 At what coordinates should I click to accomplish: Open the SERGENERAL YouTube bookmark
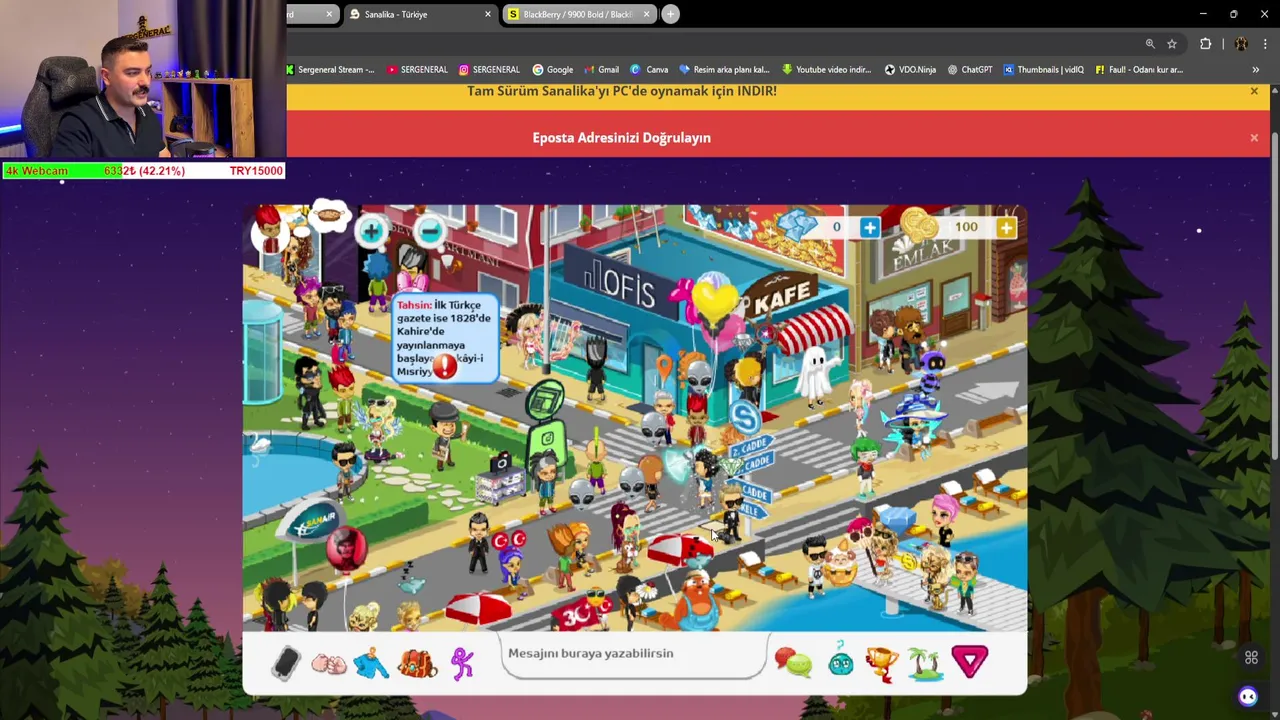point(417,70)
